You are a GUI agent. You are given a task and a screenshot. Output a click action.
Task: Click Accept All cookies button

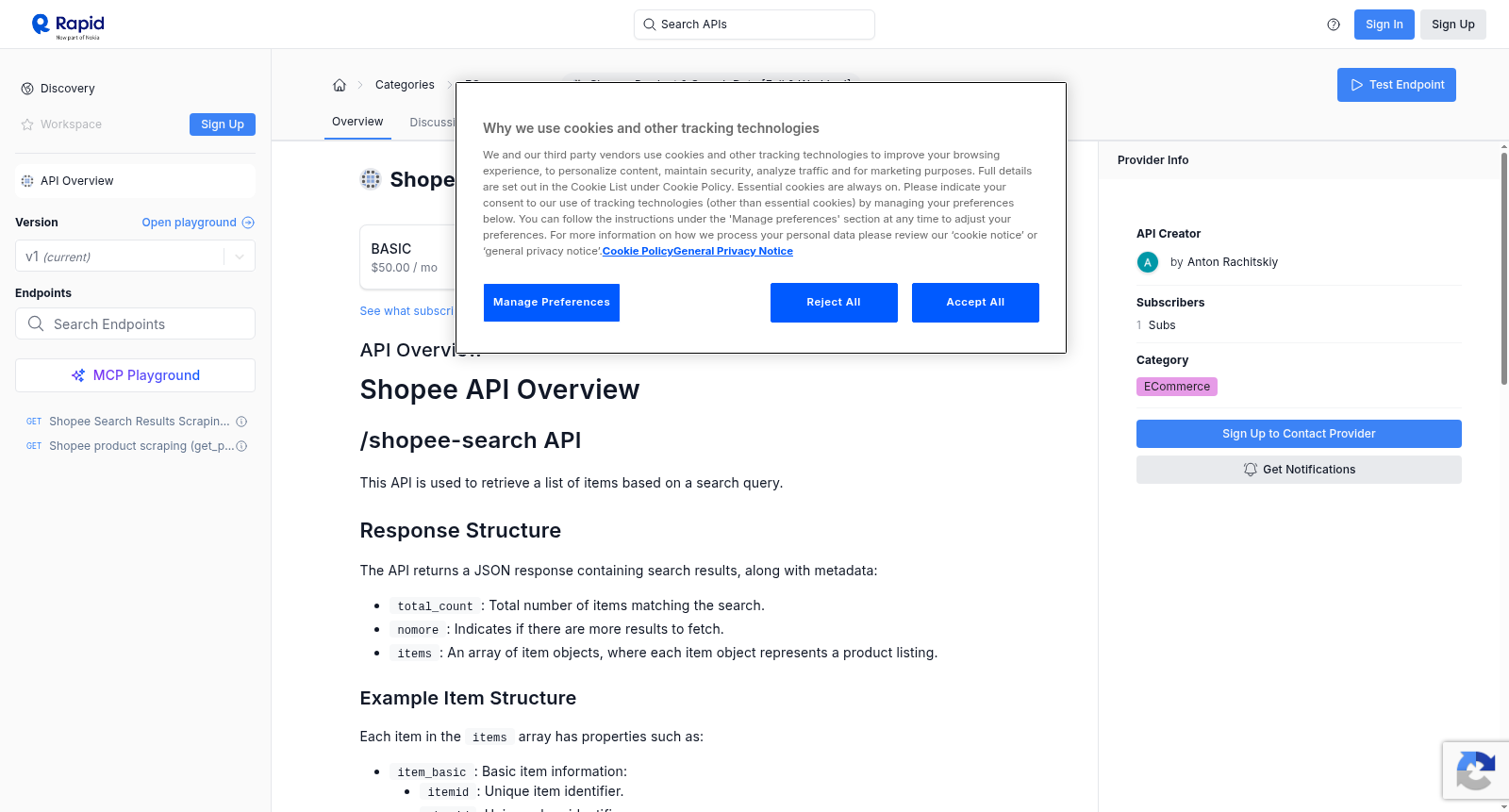[x=975, y=303]
